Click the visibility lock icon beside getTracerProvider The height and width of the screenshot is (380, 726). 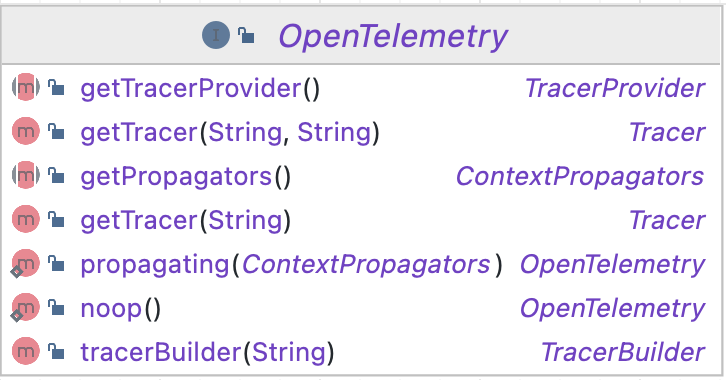[56, 87]
